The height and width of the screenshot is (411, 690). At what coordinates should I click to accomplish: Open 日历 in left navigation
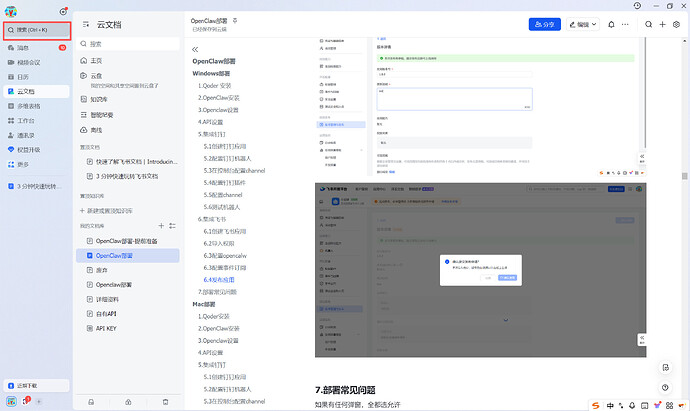point(23,76)
